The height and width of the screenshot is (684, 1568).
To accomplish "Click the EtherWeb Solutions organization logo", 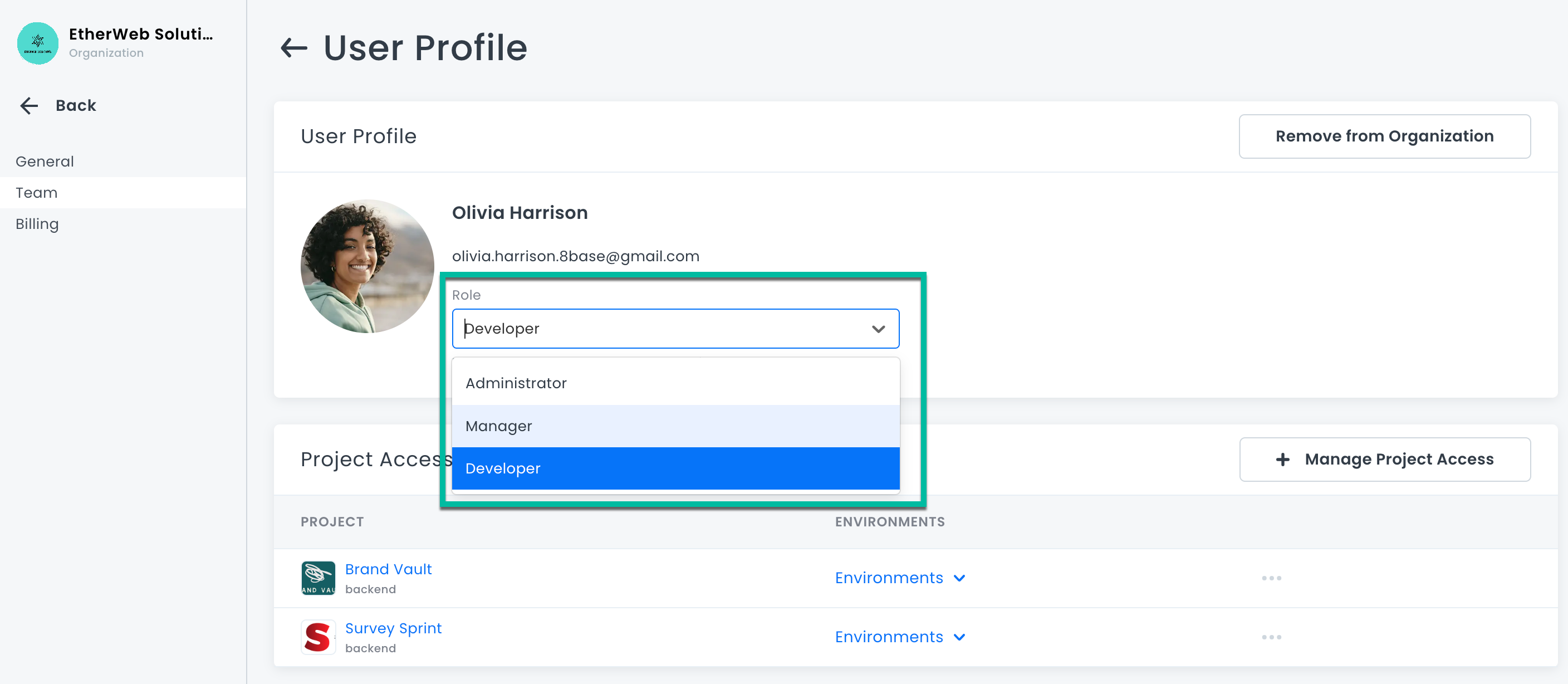I will click(x=38, y=43).
